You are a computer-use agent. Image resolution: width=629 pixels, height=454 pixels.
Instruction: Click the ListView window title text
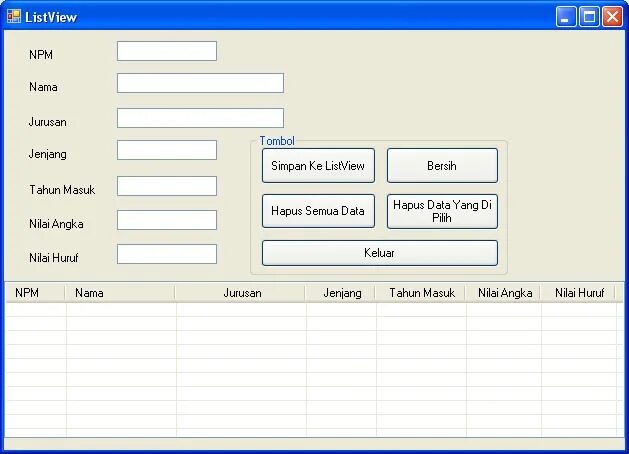(51, 17)
